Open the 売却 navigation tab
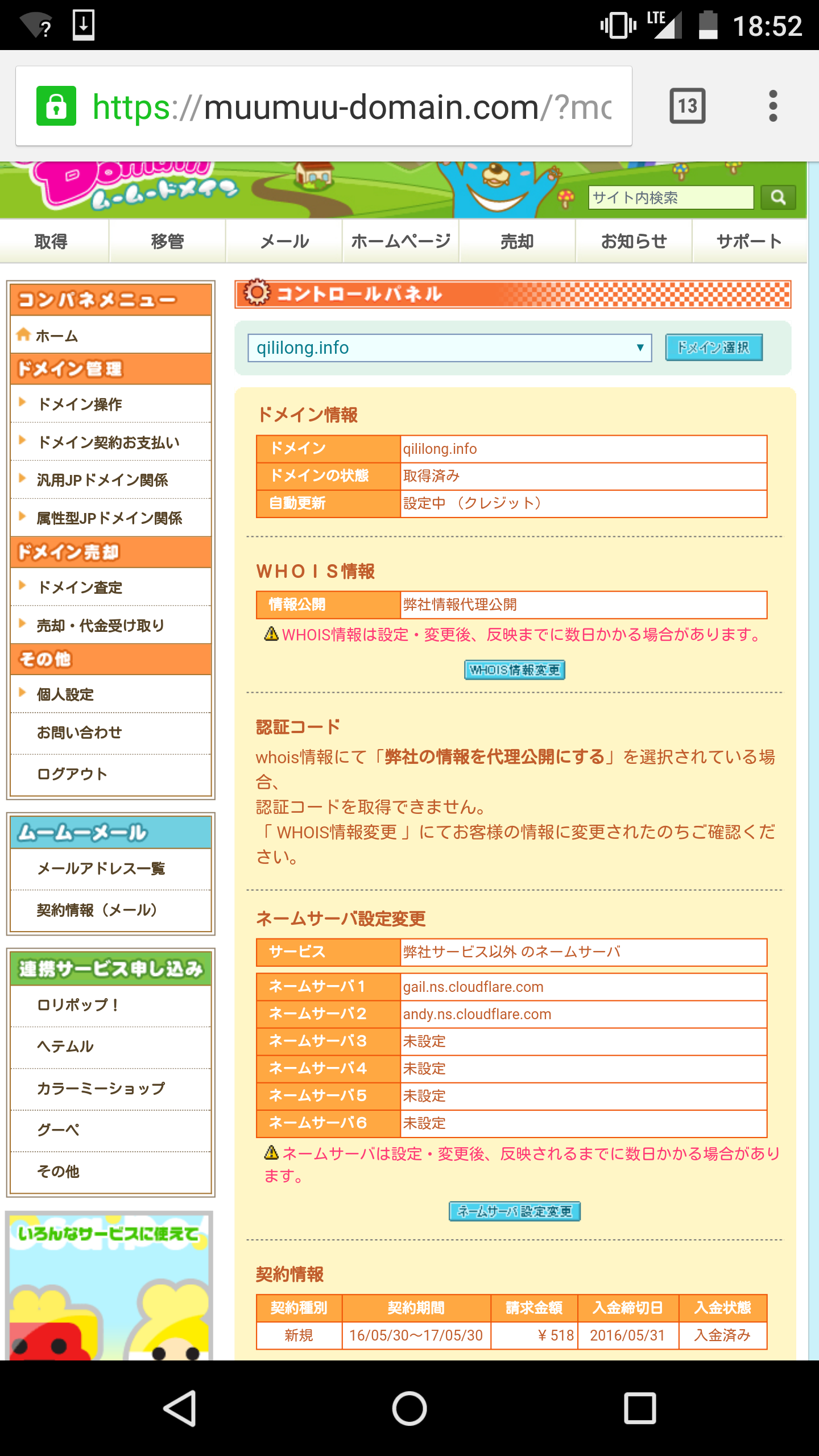 click(518, 242)
